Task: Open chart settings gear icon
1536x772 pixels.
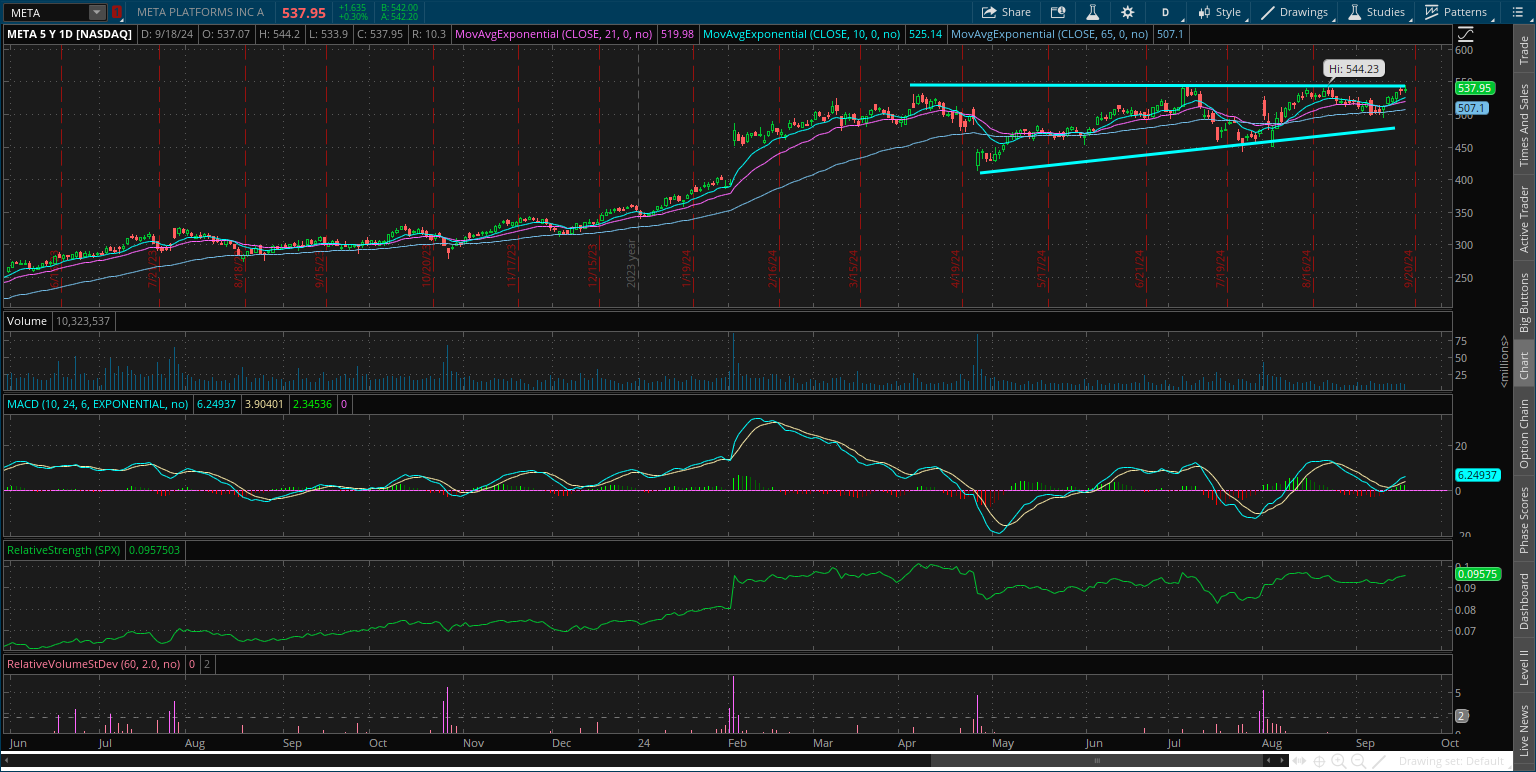Action: pyautogui.click(x=1128, y=12)
